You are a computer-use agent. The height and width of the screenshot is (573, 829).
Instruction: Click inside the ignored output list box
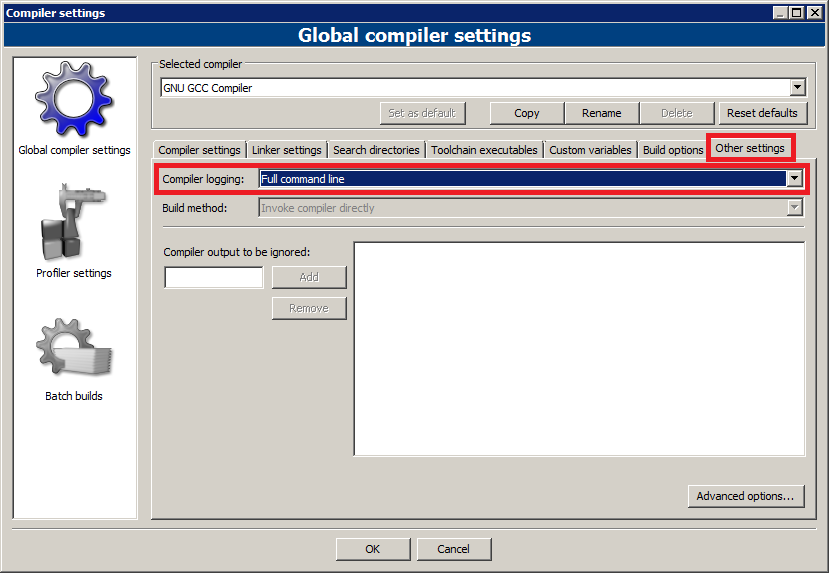(x=579, y=349)
